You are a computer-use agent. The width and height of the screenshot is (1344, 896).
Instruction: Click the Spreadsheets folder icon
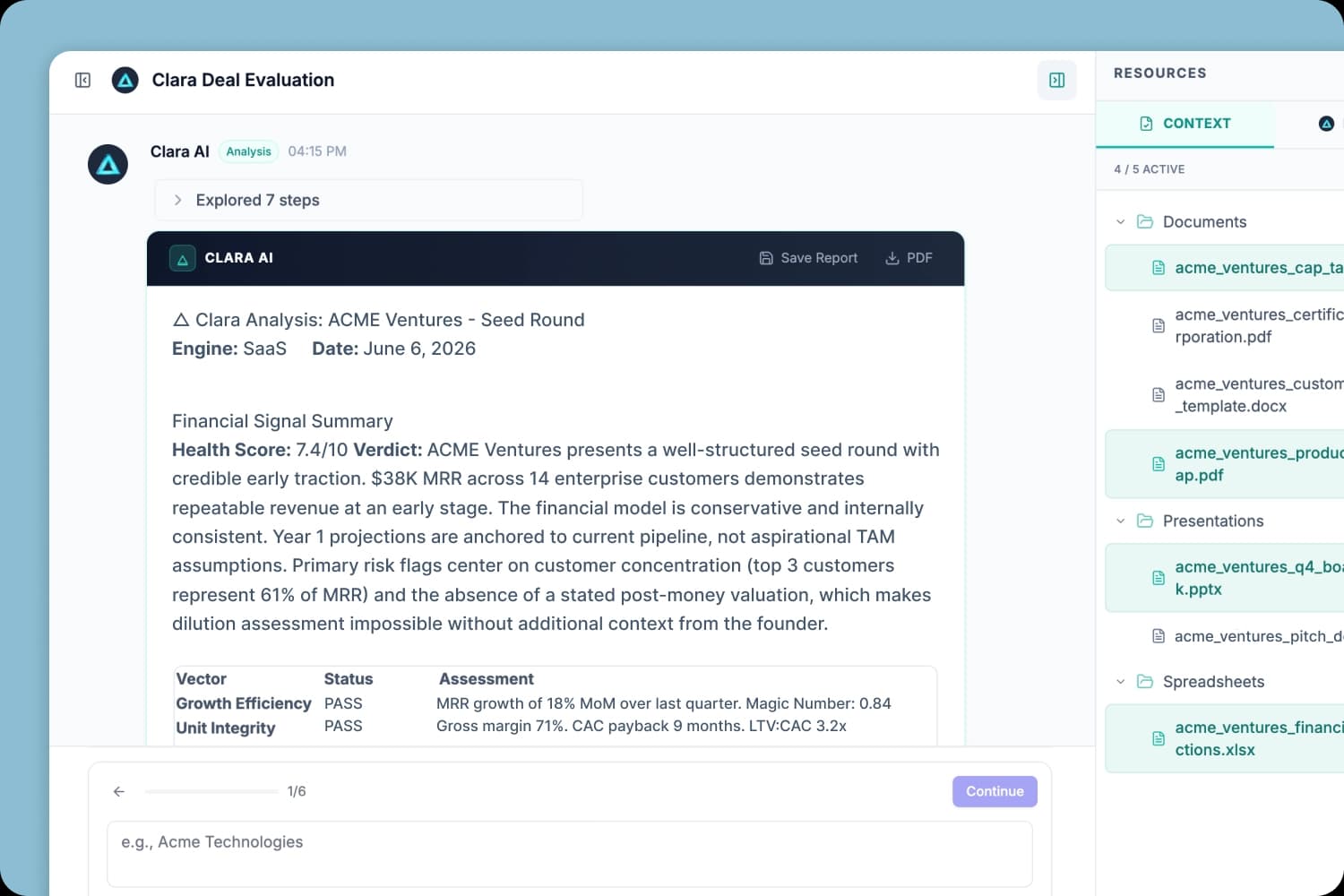[x=1145, y=681]
